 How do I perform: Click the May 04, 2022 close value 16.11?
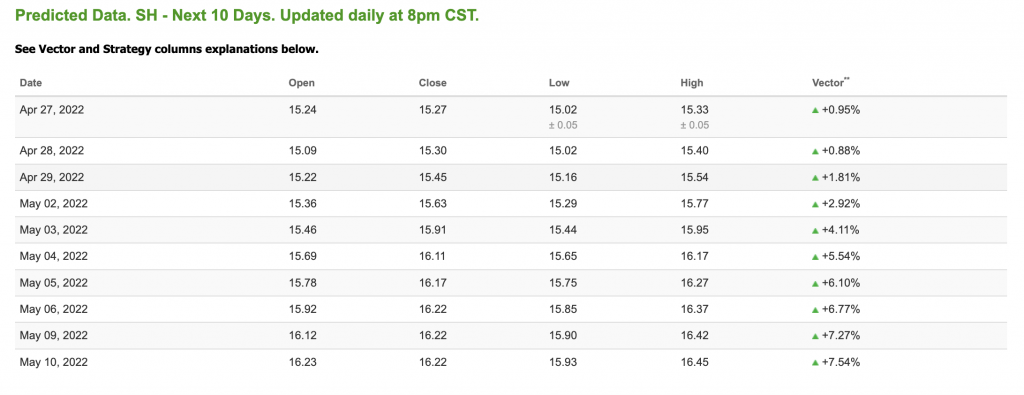coord(432,257)
